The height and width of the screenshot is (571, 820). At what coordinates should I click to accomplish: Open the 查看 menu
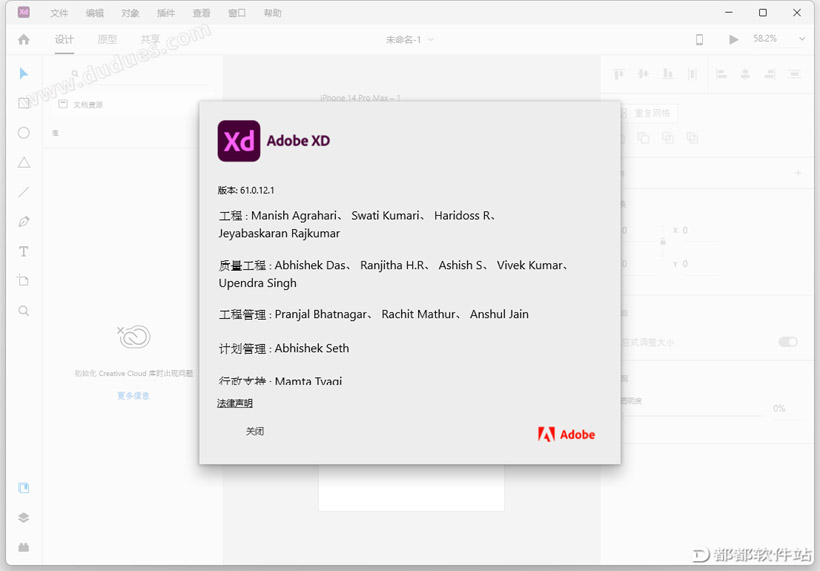201,13
